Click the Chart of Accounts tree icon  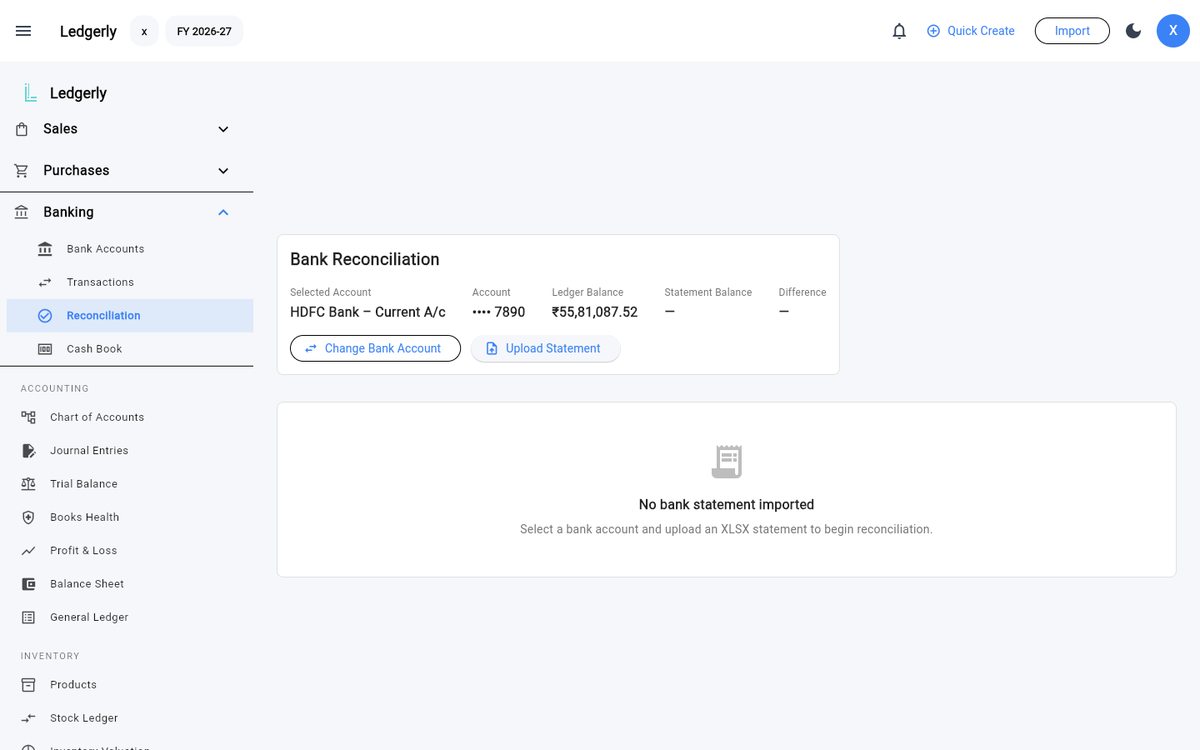point(29,417)
